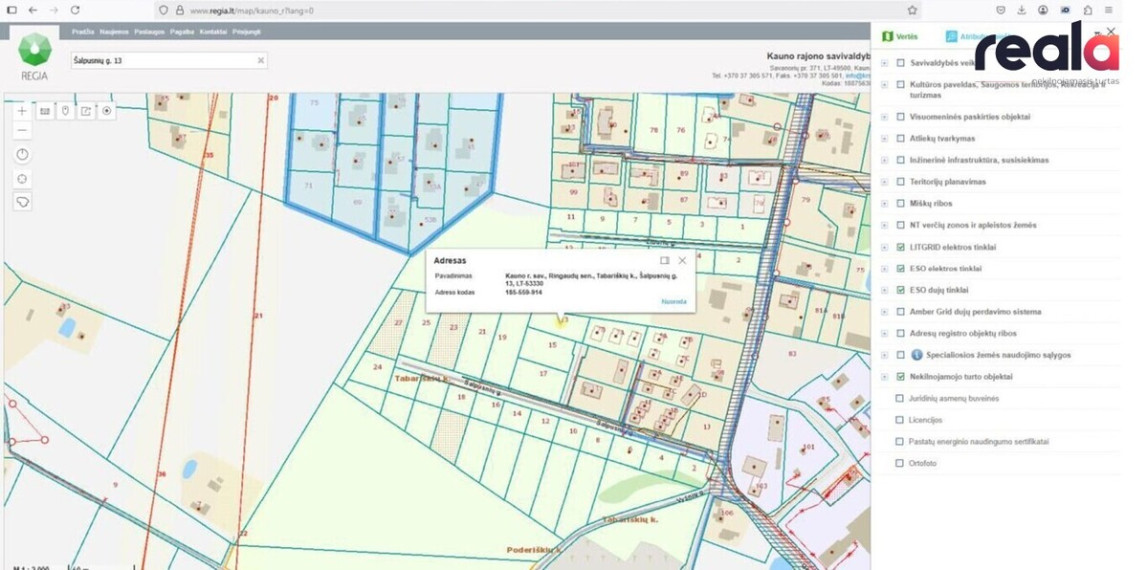Check the Licencijos layer
This screenshot has height=570, width=1147.
(900, 420)
